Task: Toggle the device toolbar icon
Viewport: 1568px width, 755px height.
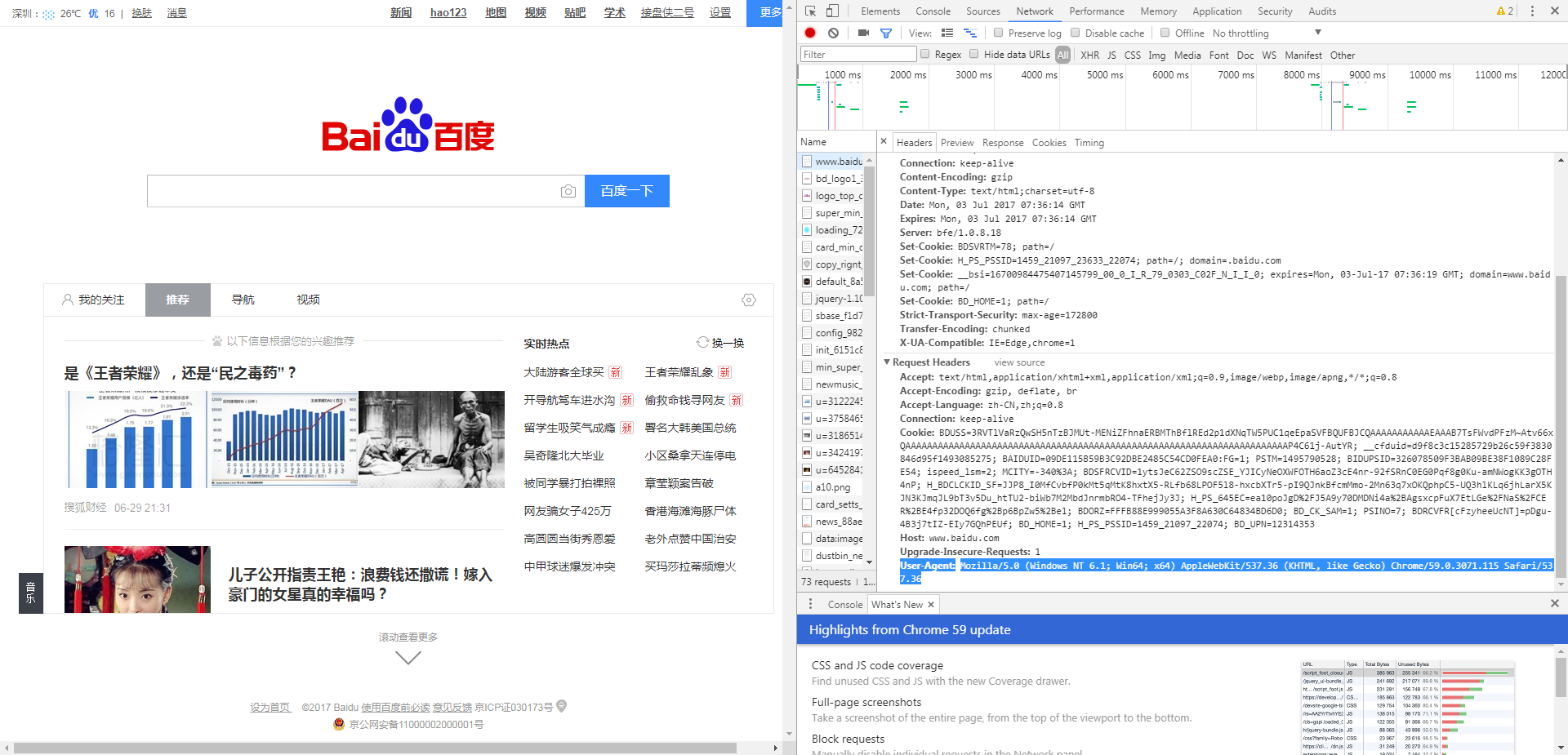Action: coord(832,11)
